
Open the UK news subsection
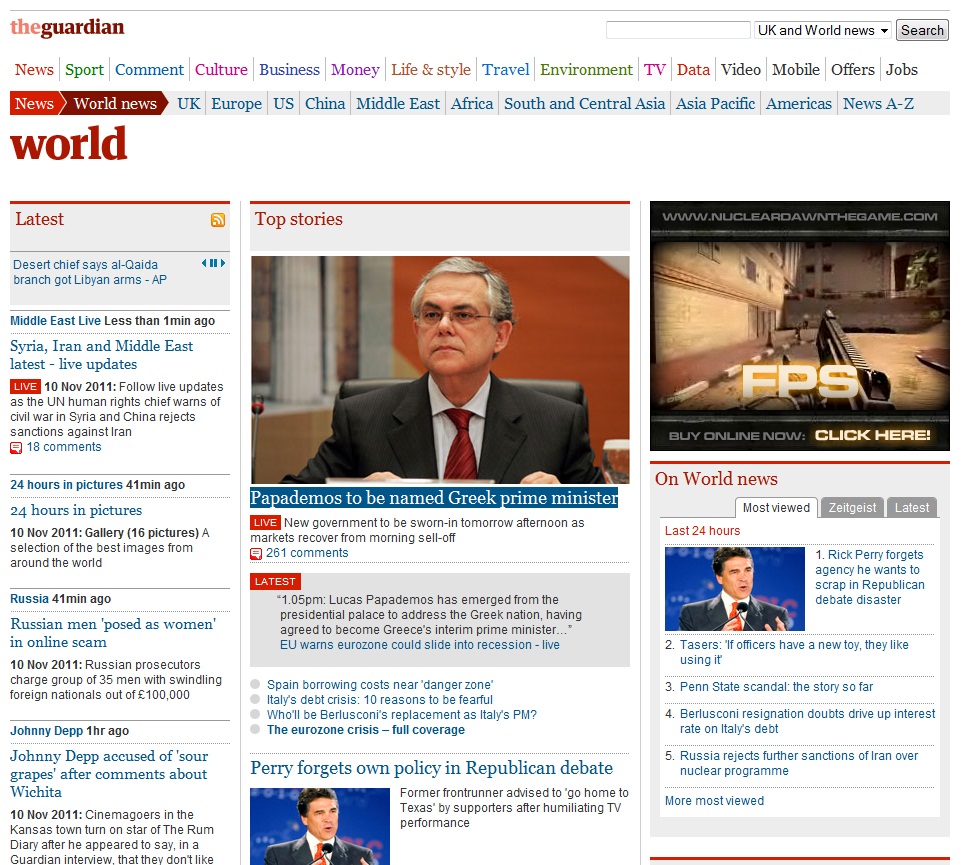coord(189,104)
